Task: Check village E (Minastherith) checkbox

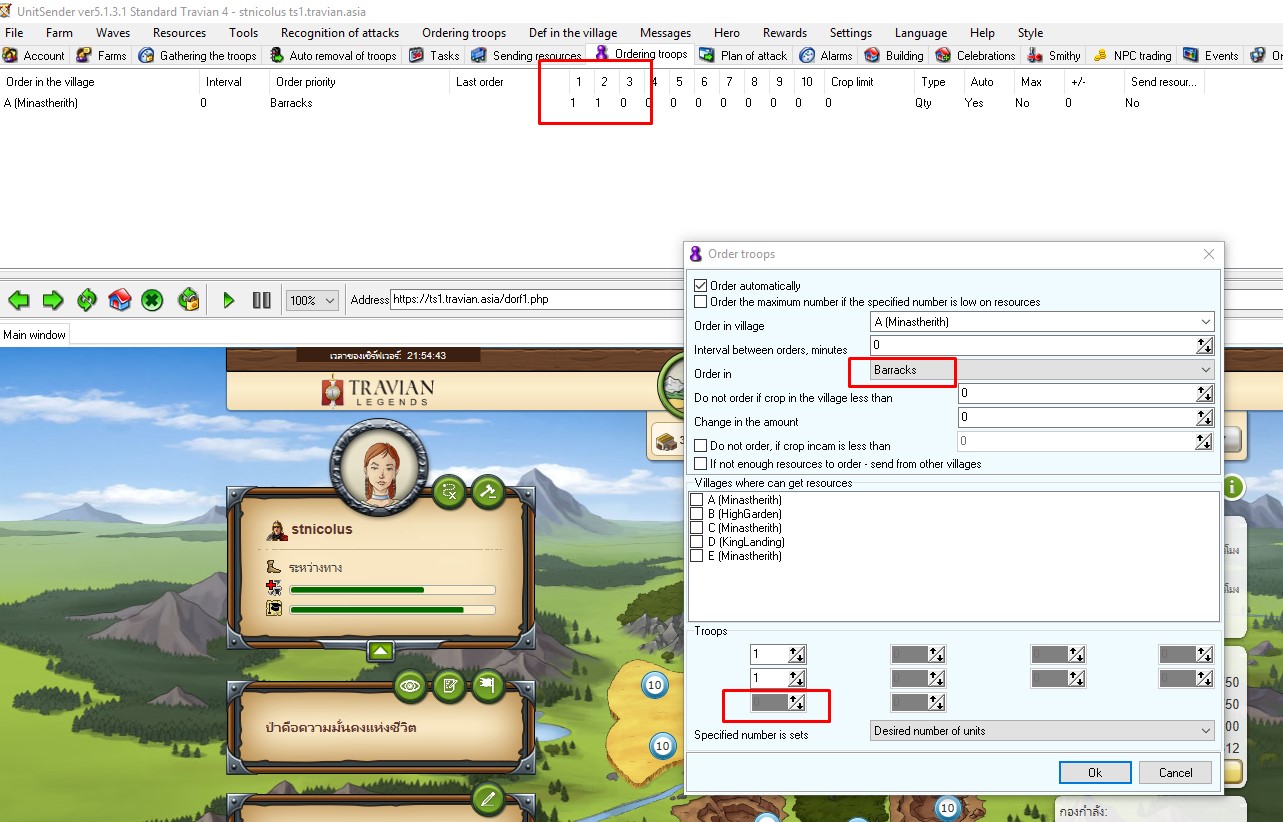Action: 697,556
